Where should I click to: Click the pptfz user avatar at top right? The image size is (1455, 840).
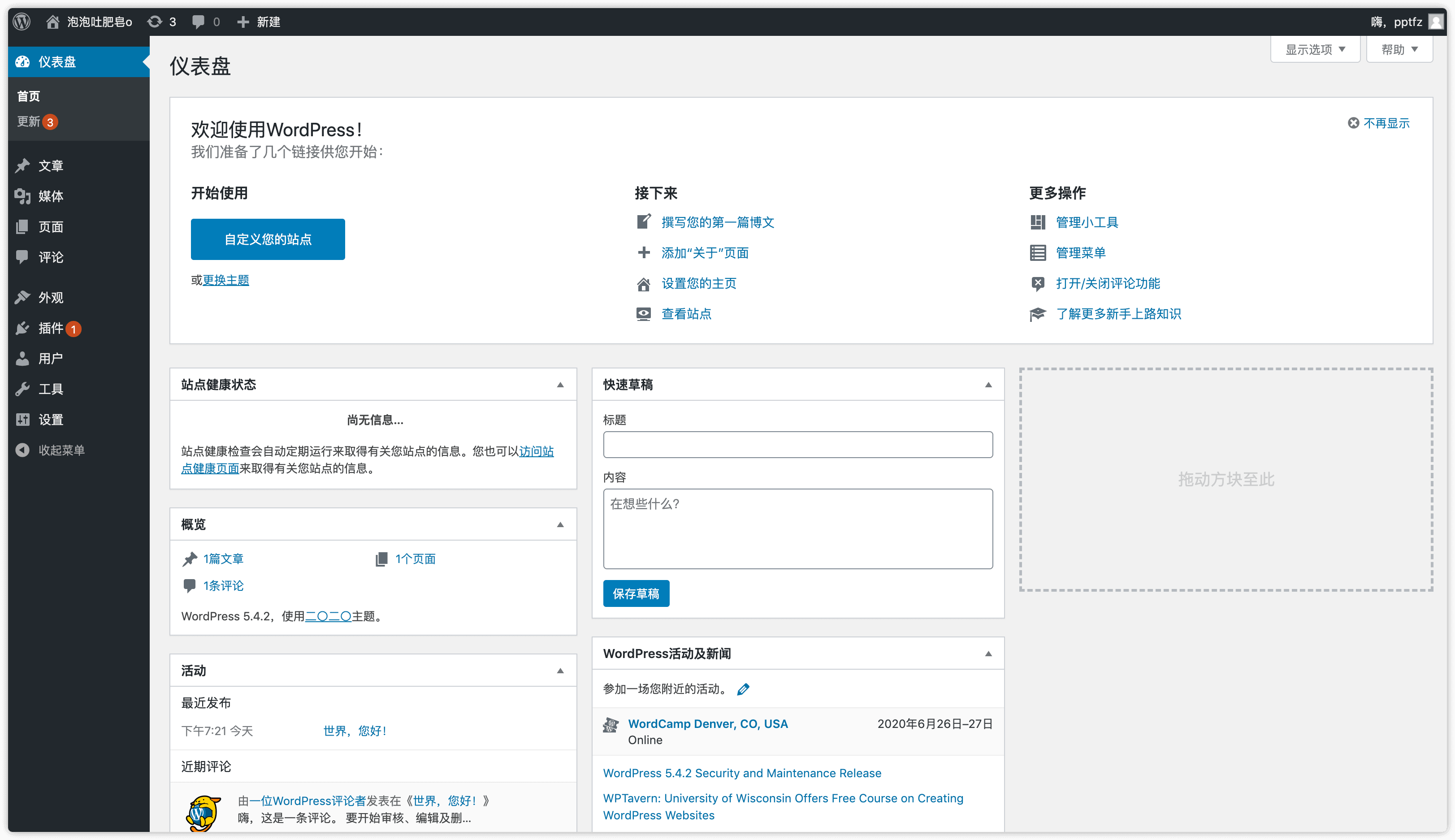(x=1435, y=22)
